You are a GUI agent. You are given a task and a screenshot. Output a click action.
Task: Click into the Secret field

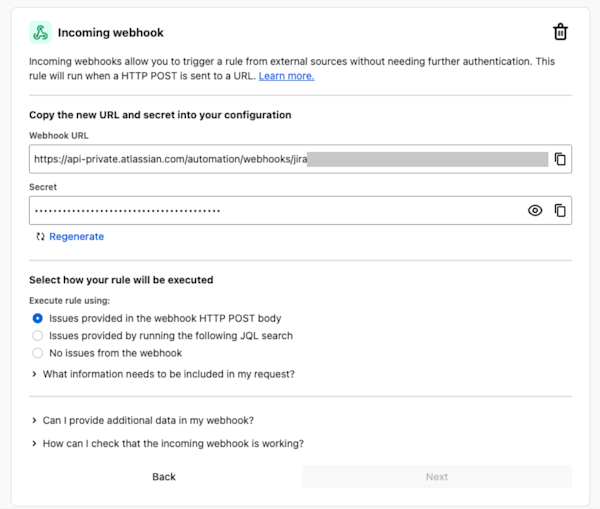click(270, 210)
